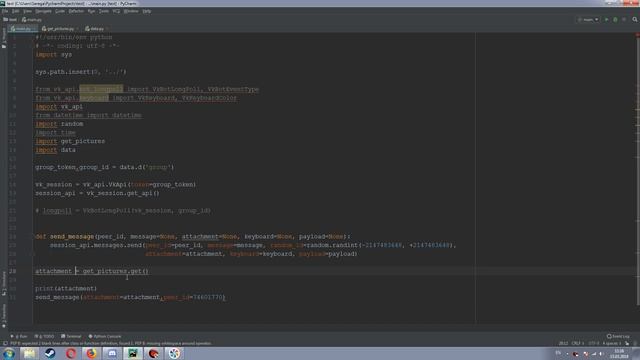Click the CRLF line separator selector
The width and height of the screenshot is (640, 360).
point(577,344)
